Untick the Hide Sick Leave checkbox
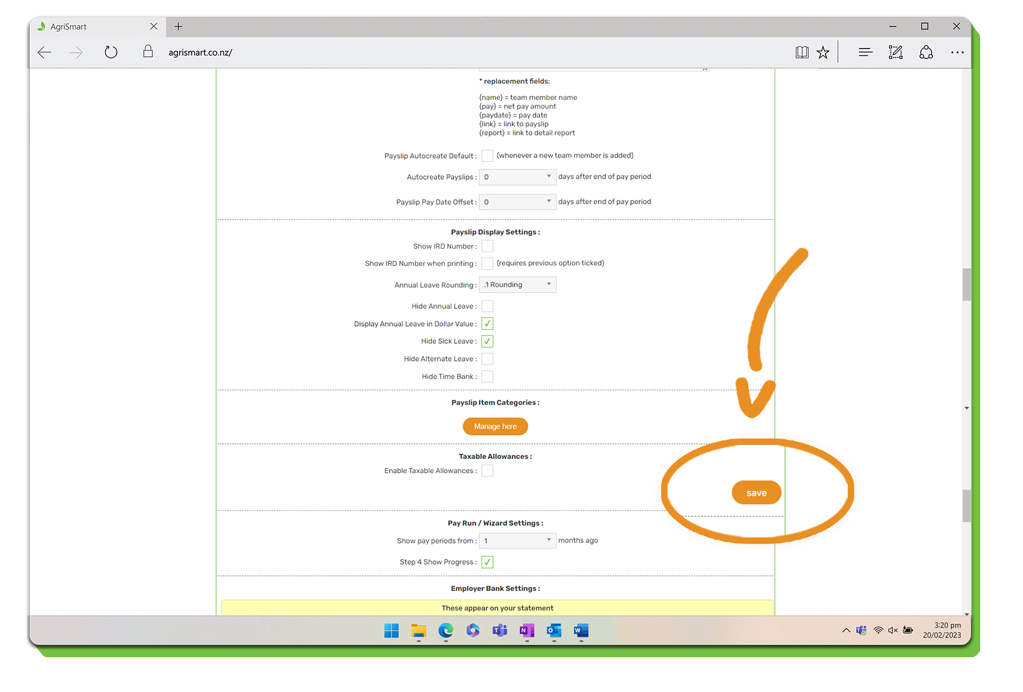Screen dimensions: 1023x692 pyautogui.click(x=487, y=341)
